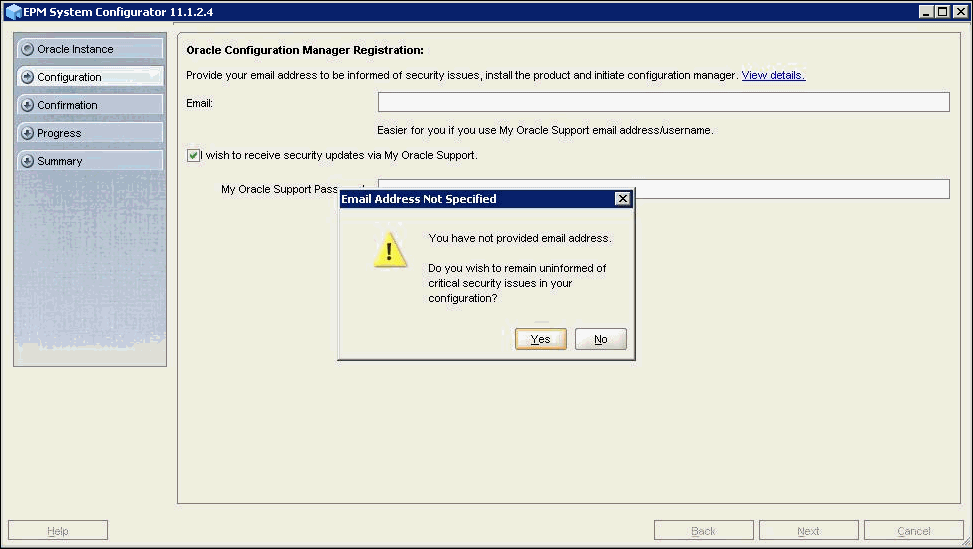The width and height of the screenshot is (973, 549).
Task: Select the Summary step label
Action: [x=60, y=161]
